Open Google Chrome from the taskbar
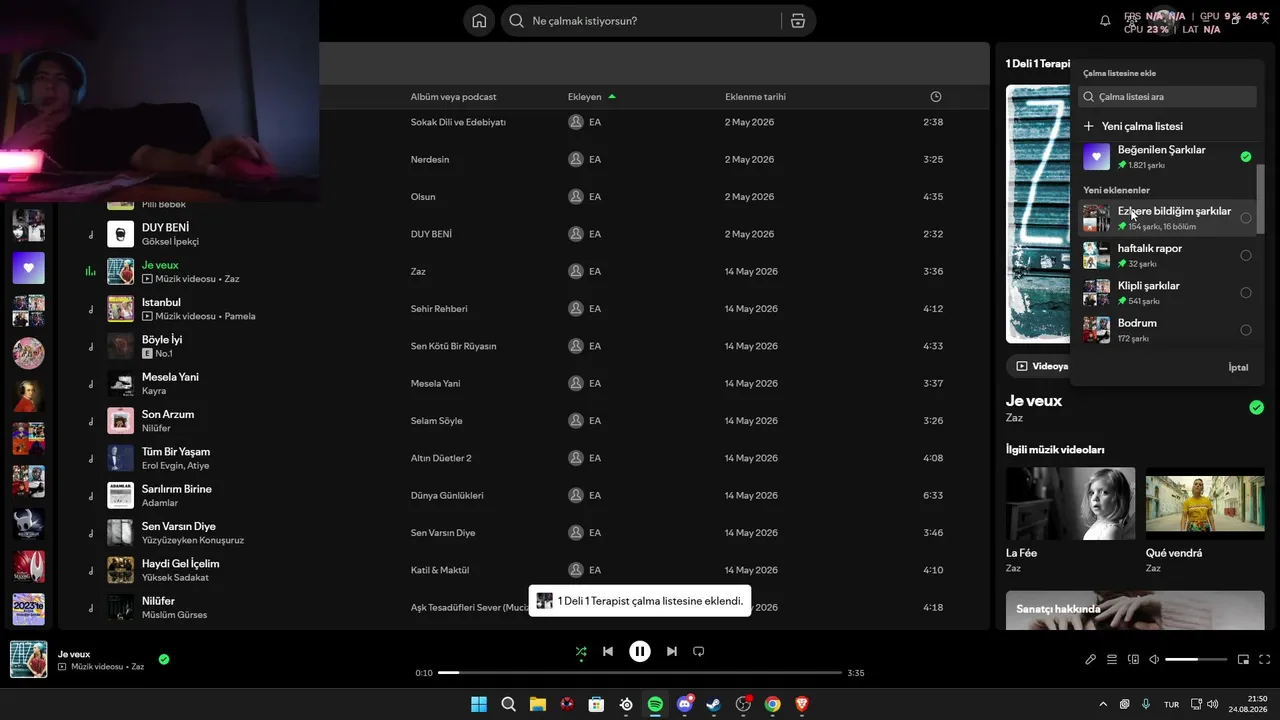 click(x=772, y=704)
